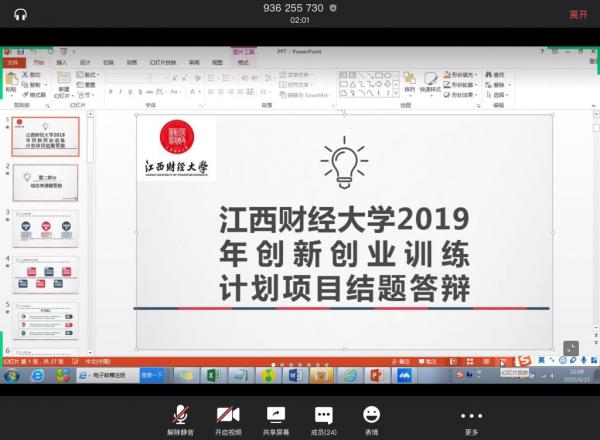
Task: Toggle Italic formatting
Action: [x=120, y=91]
